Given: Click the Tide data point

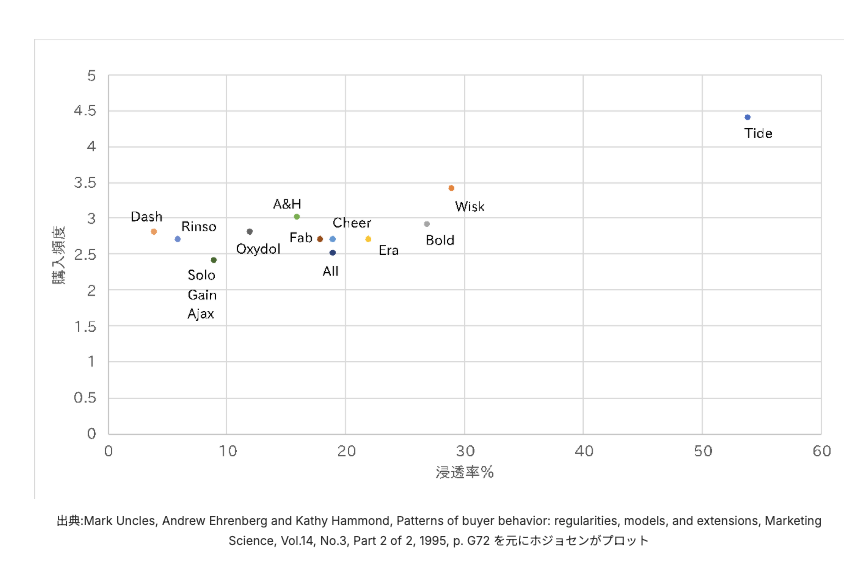Looking at the screenshot, I should pos(747,117).
